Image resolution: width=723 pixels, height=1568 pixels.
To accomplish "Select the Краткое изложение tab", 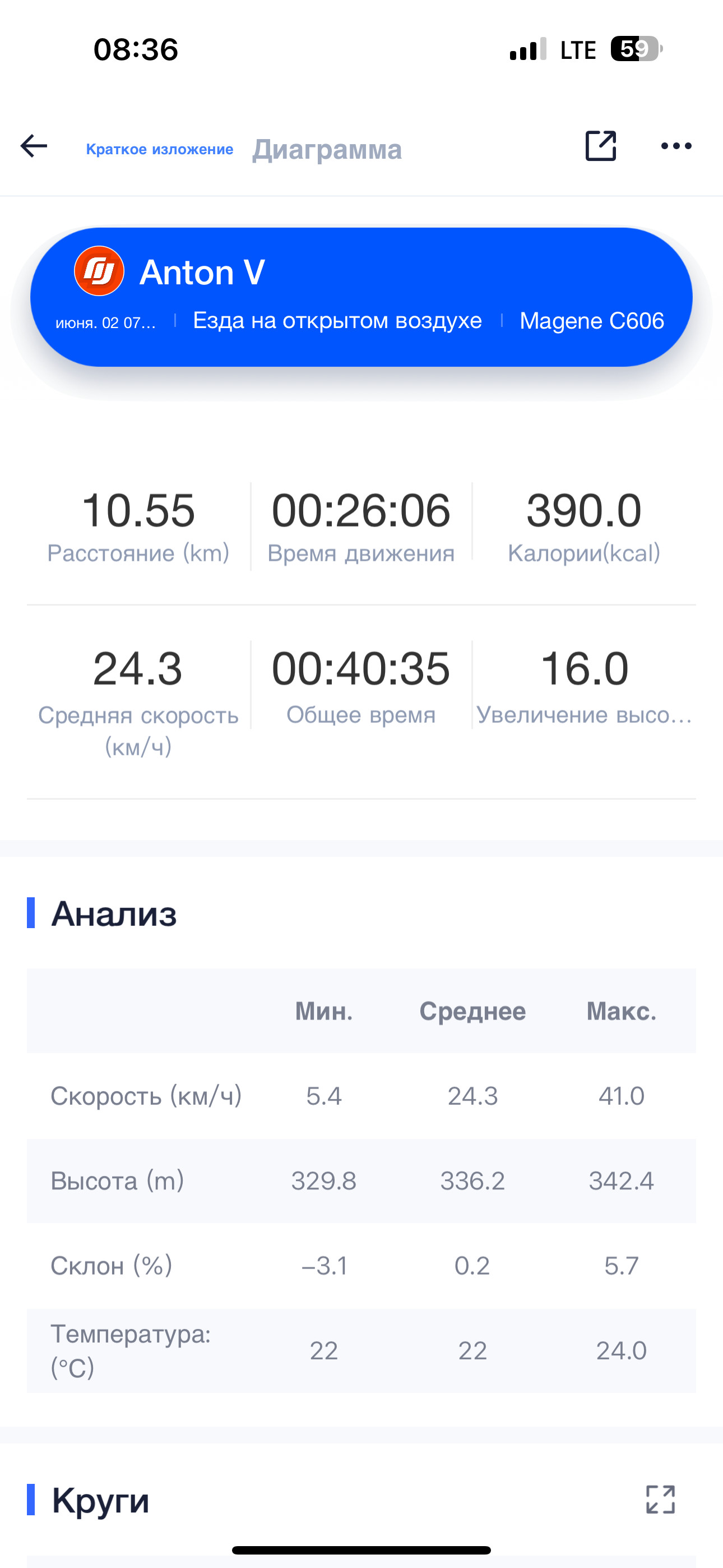I will [159, 149].
